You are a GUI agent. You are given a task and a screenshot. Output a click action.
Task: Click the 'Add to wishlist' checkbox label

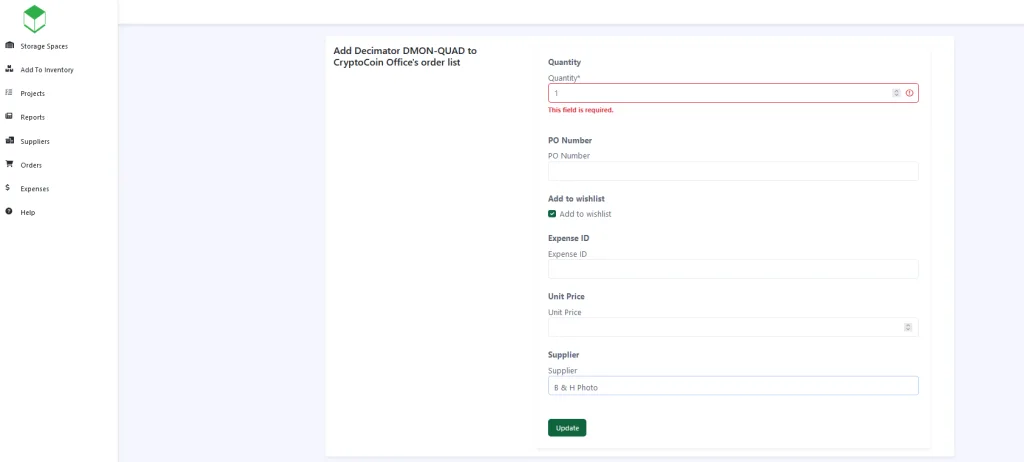(585, 214)
